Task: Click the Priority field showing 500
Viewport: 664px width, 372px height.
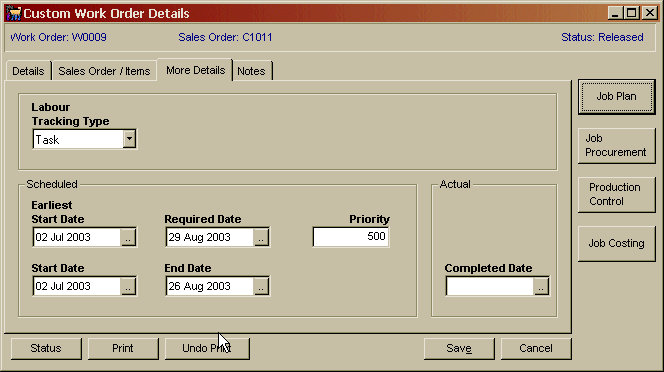Action: pyautogui.click(x=351, y=236)
